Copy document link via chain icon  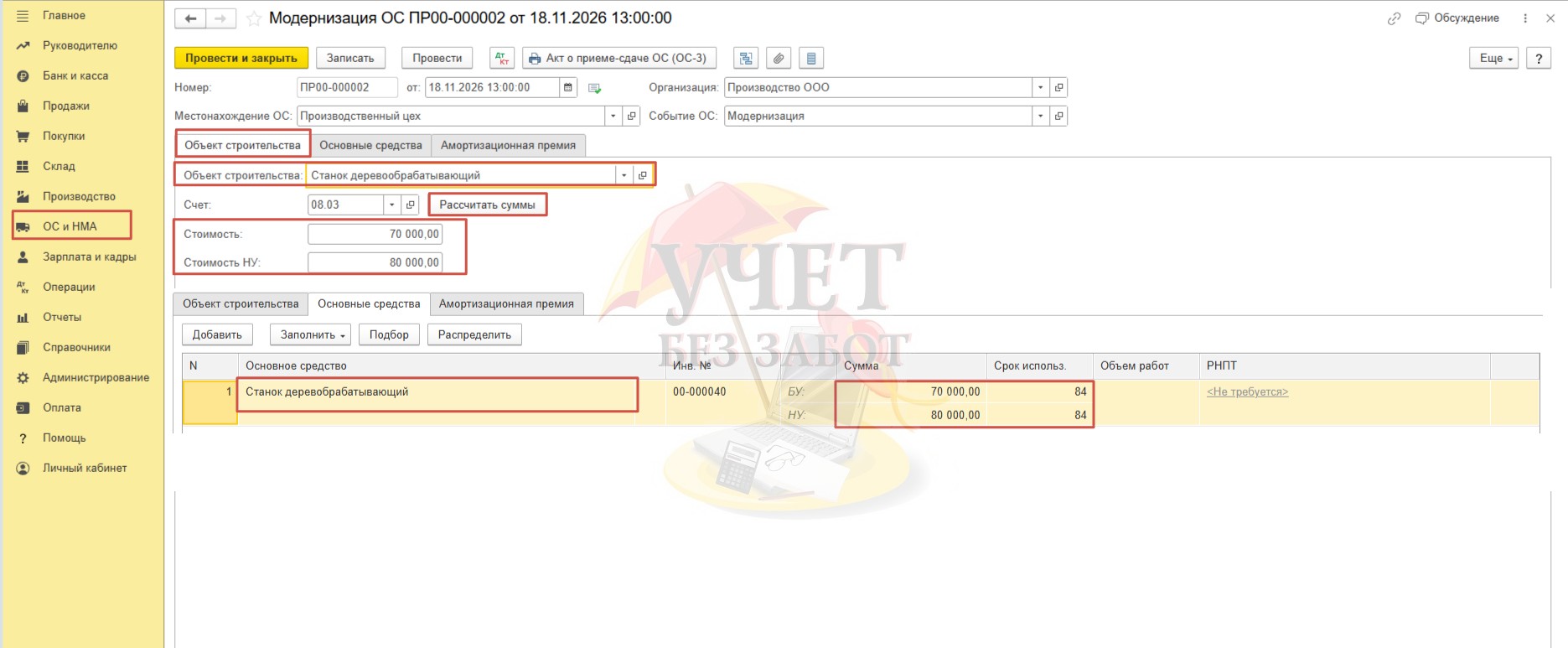click(x=1394, y=18)
